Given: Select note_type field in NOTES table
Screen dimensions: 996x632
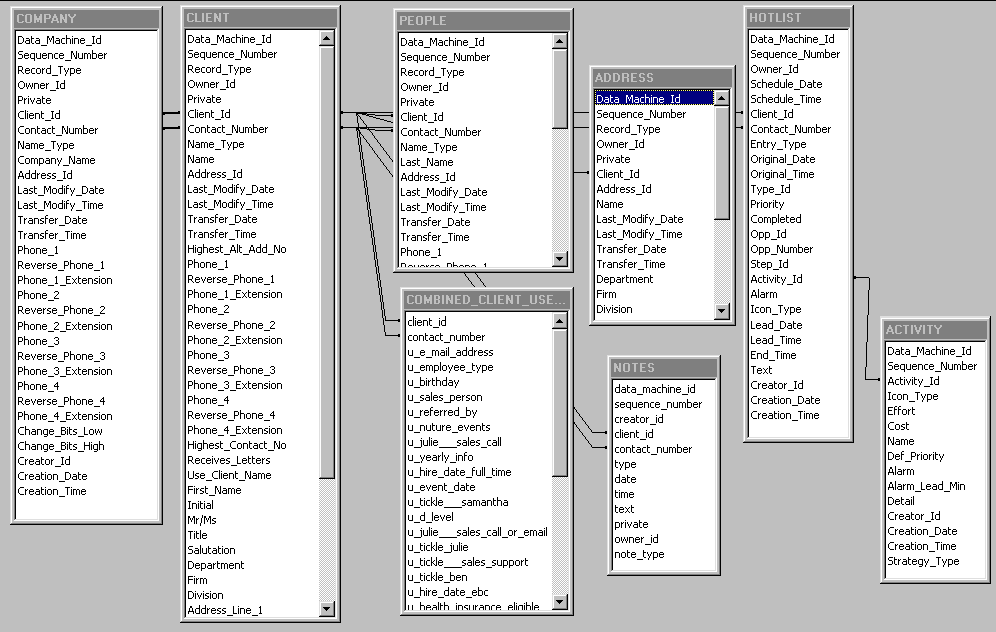Looking at the screenshot, I should [638, 554].
